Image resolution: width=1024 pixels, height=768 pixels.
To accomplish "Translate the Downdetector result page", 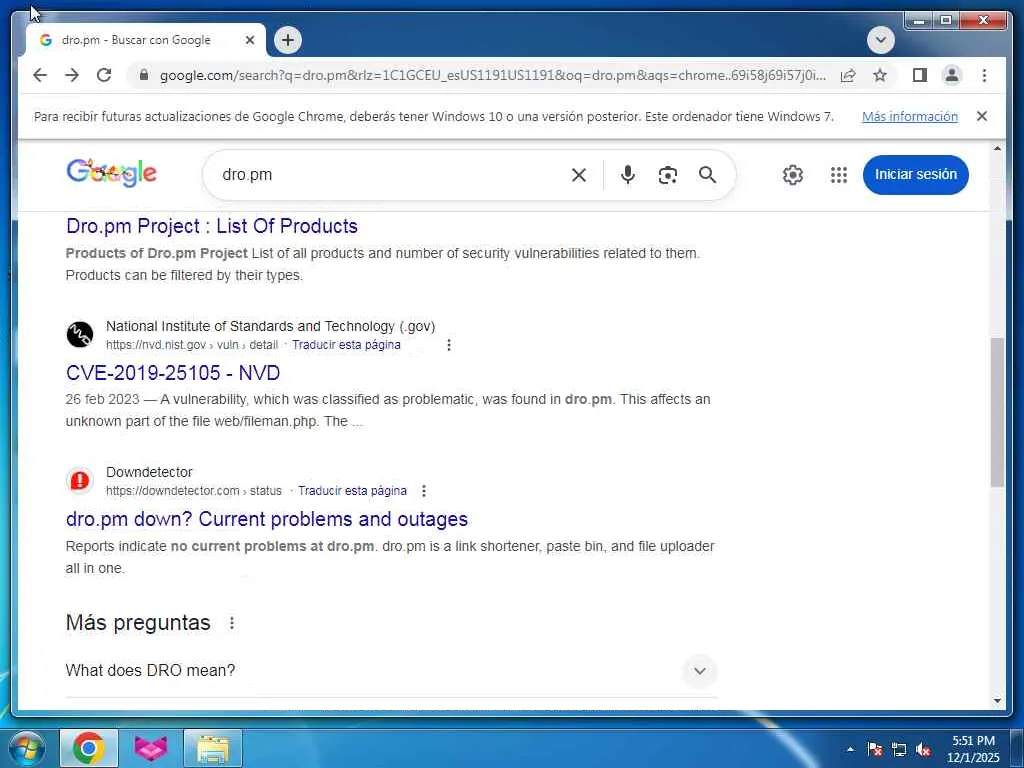I will pos(352,490).
